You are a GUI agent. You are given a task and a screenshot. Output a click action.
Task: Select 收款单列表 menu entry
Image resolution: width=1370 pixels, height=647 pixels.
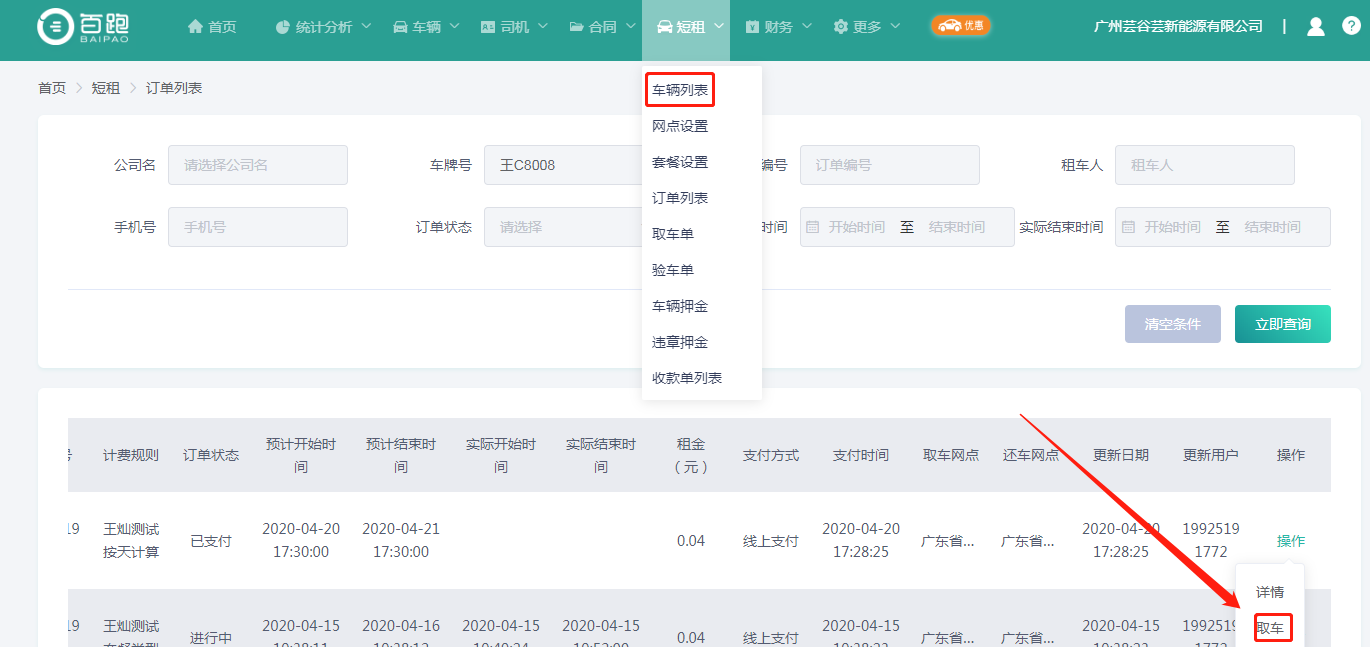tap(687, 378)
